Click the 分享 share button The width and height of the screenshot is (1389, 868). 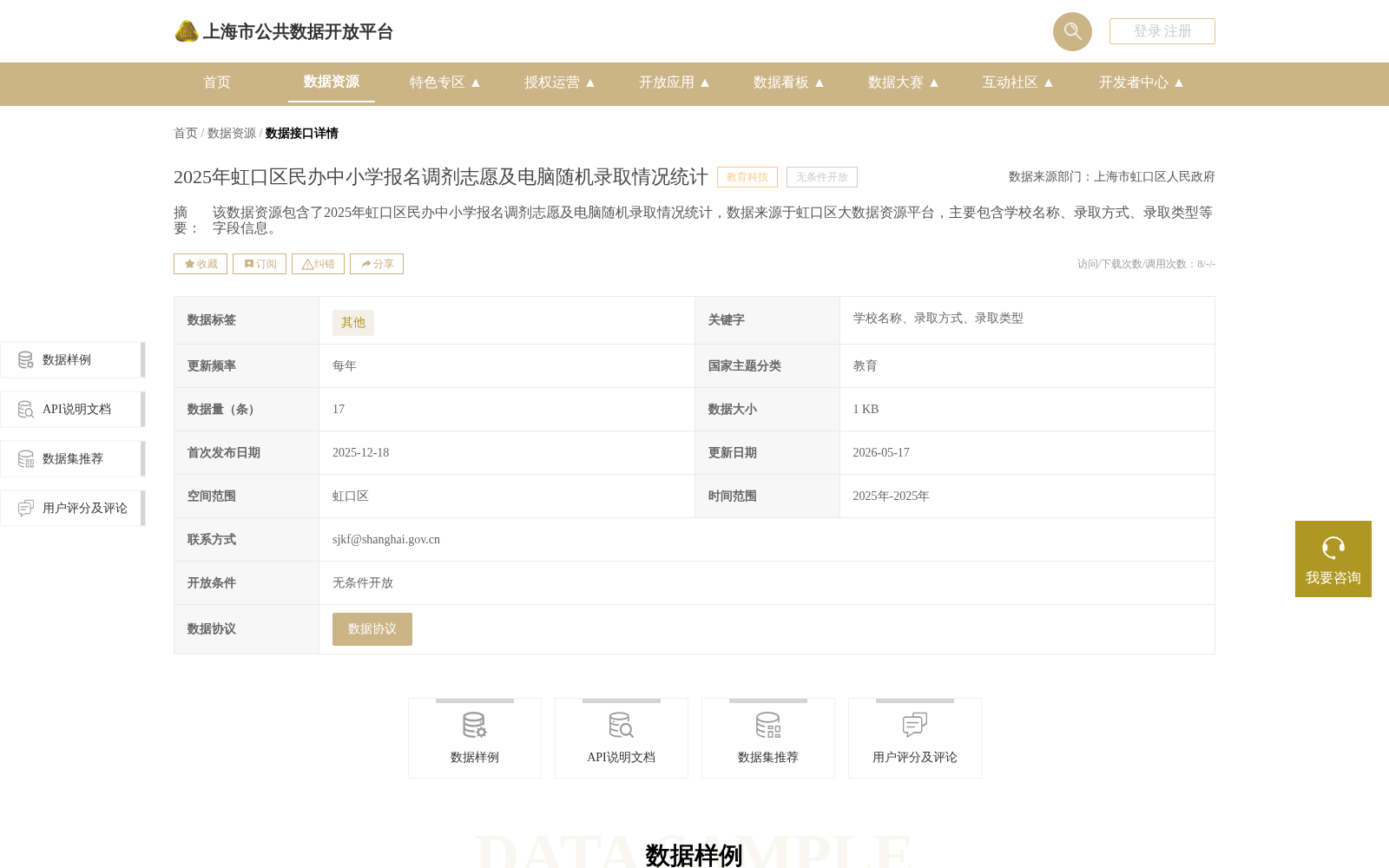click(x=377, y=264)
